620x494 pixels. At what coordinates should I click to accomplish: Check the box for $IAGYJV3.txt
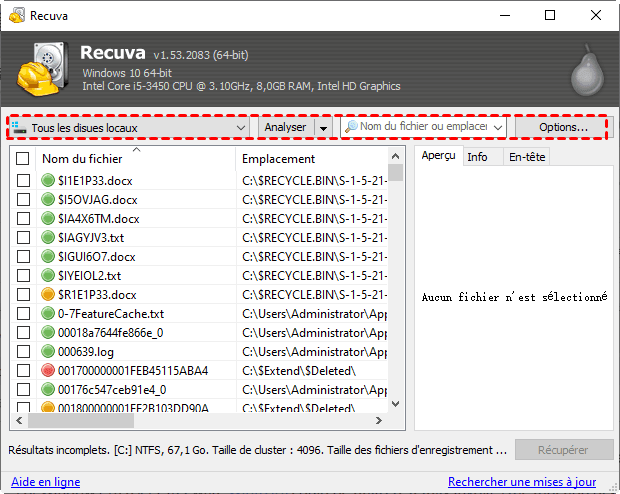tap(23, 237)
